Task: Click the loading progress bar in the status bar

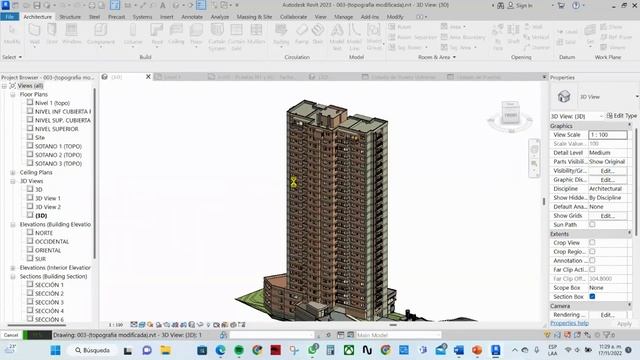Action: pyautogui.click(x=37, y=335)
